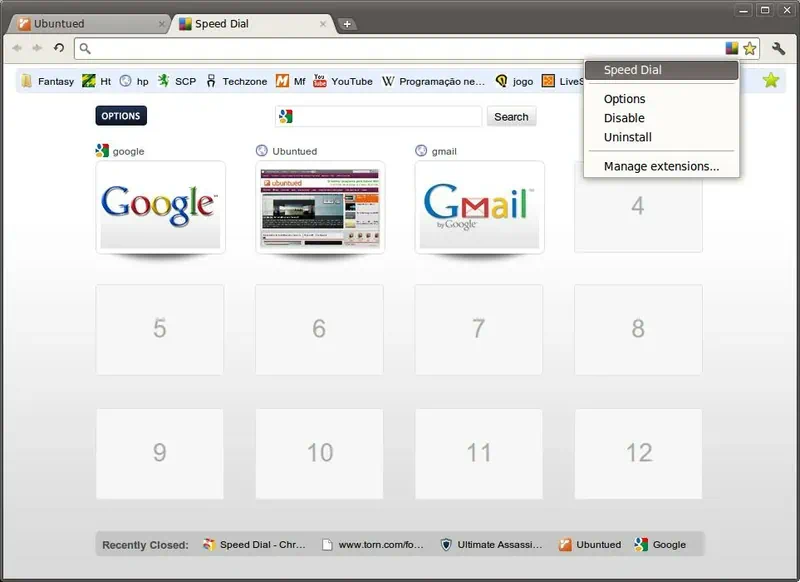The width and height of the screenshot is (800, 582).
Task: Open the Gmail speed dial thumbnail
Action: pyautogui.click(x=480, y=207)
